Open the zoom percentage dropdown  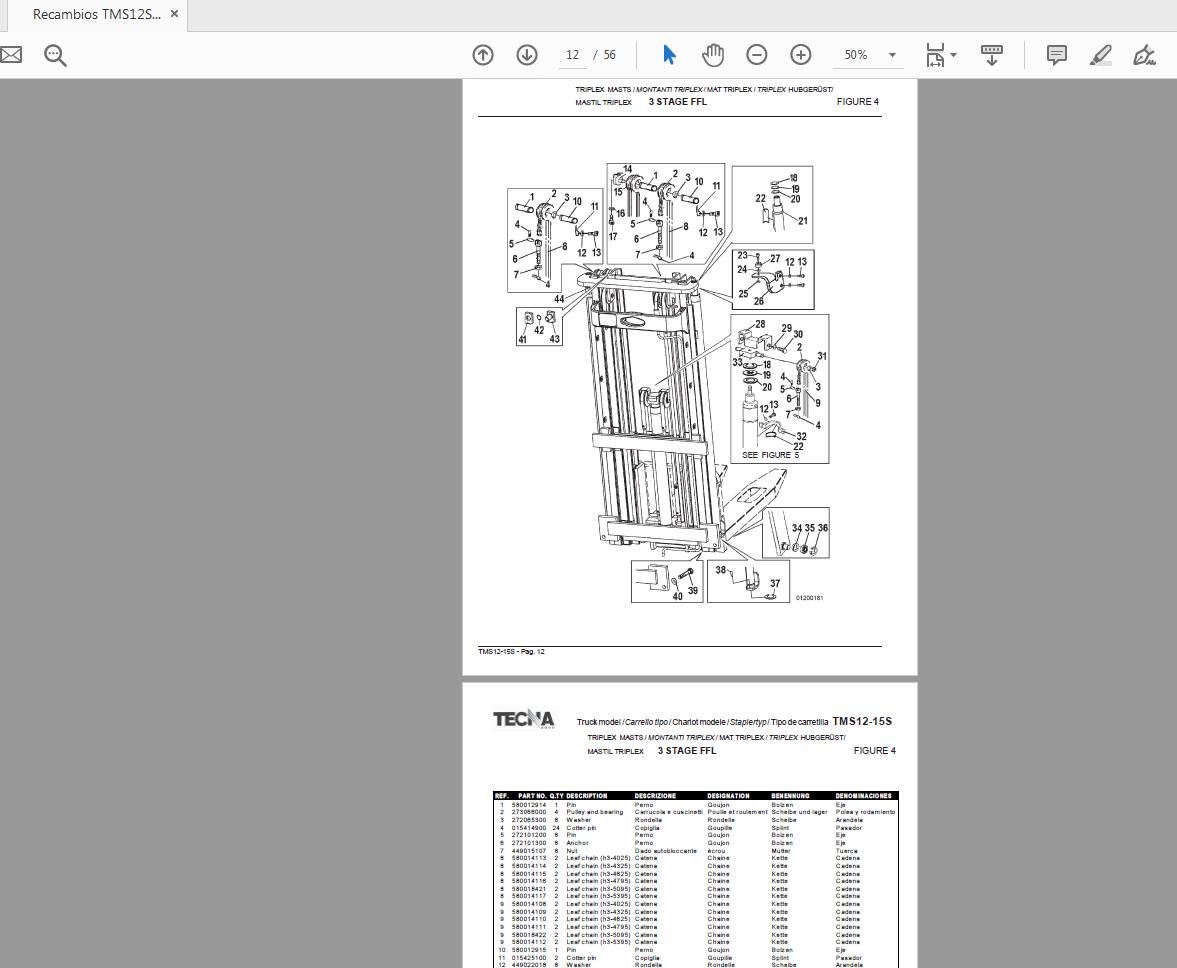[891, 55]
